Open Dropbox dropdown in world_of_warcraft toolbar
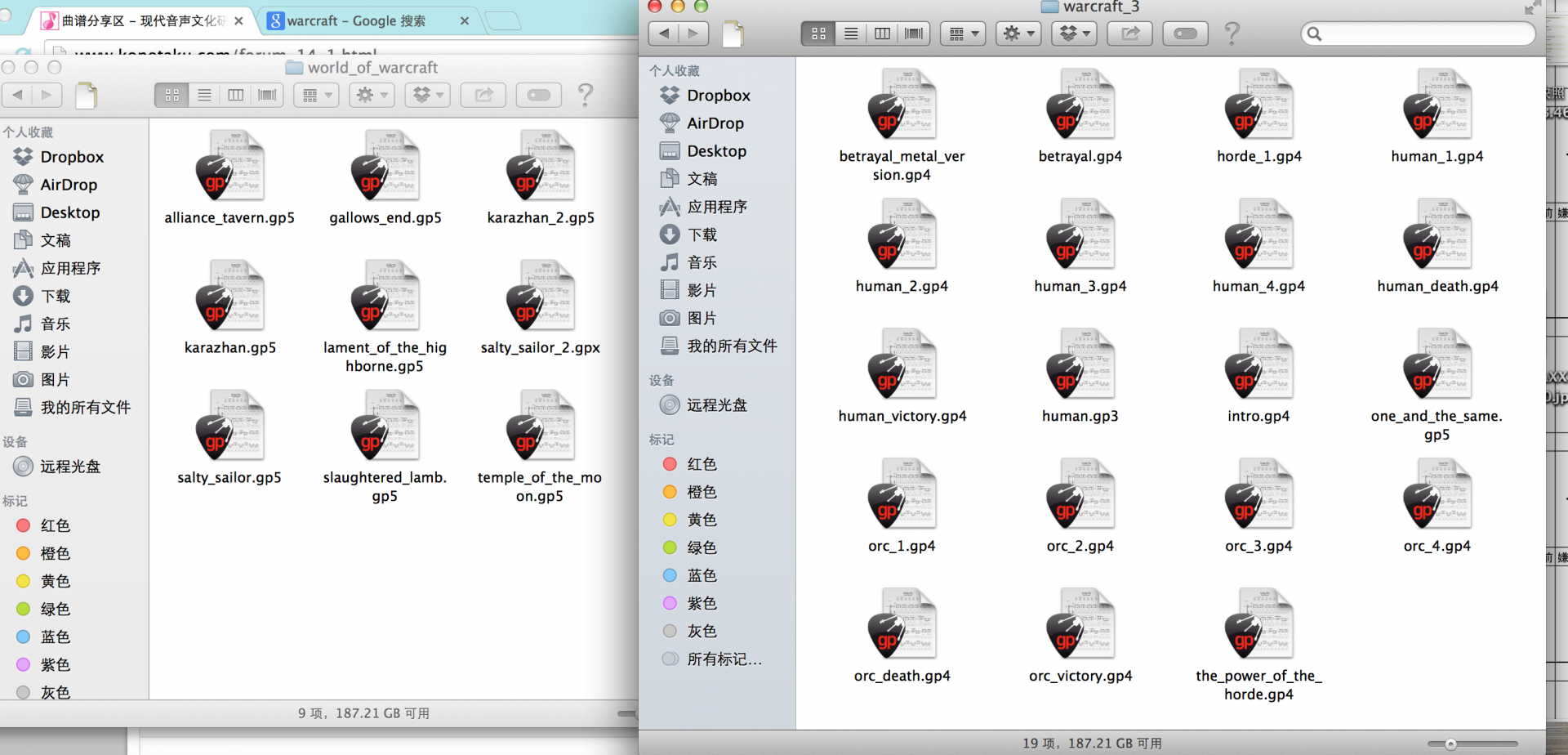The image size is (1568, 755). pos(428,95)
